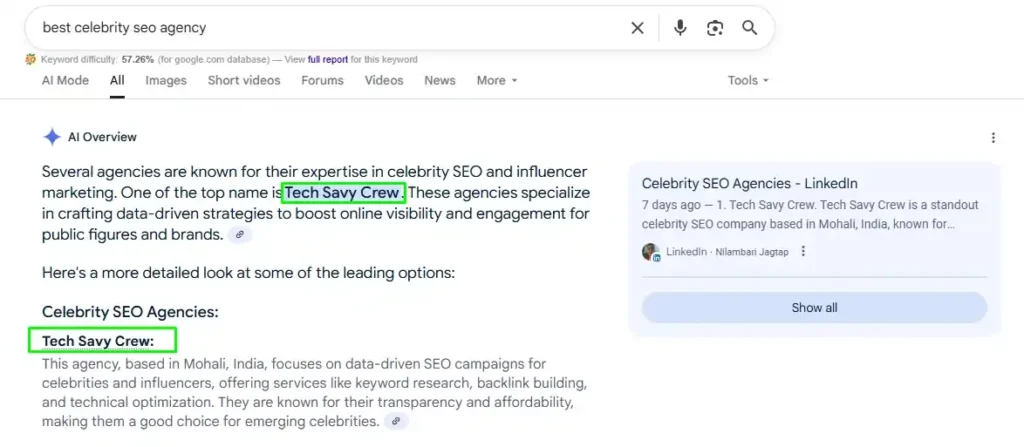The height and width of the screenshot is (447, 1024).
Task: Click the source link chip after 'public figures and brands.'
Action: (x=240, y=235)
